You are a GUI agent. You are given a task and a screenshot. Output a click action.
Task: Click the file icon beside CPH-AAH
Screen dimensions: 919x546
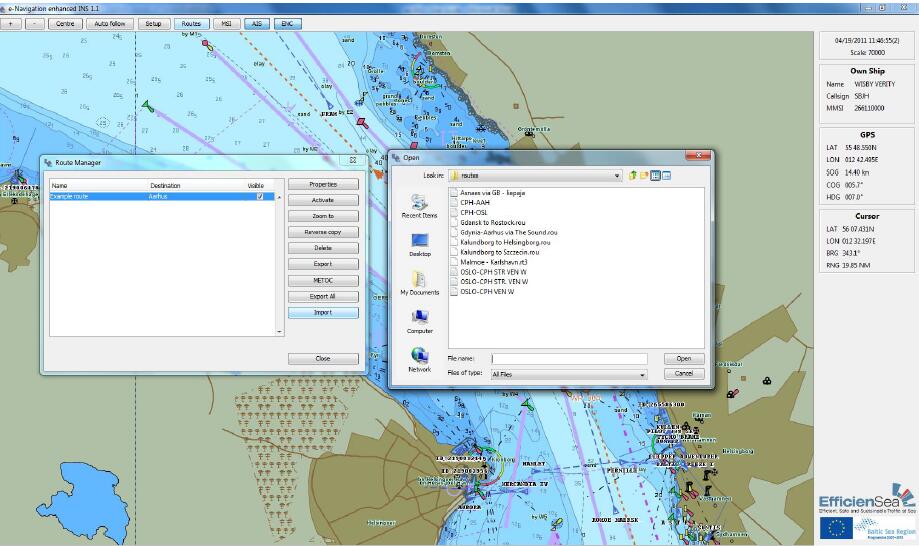(454, 203)
